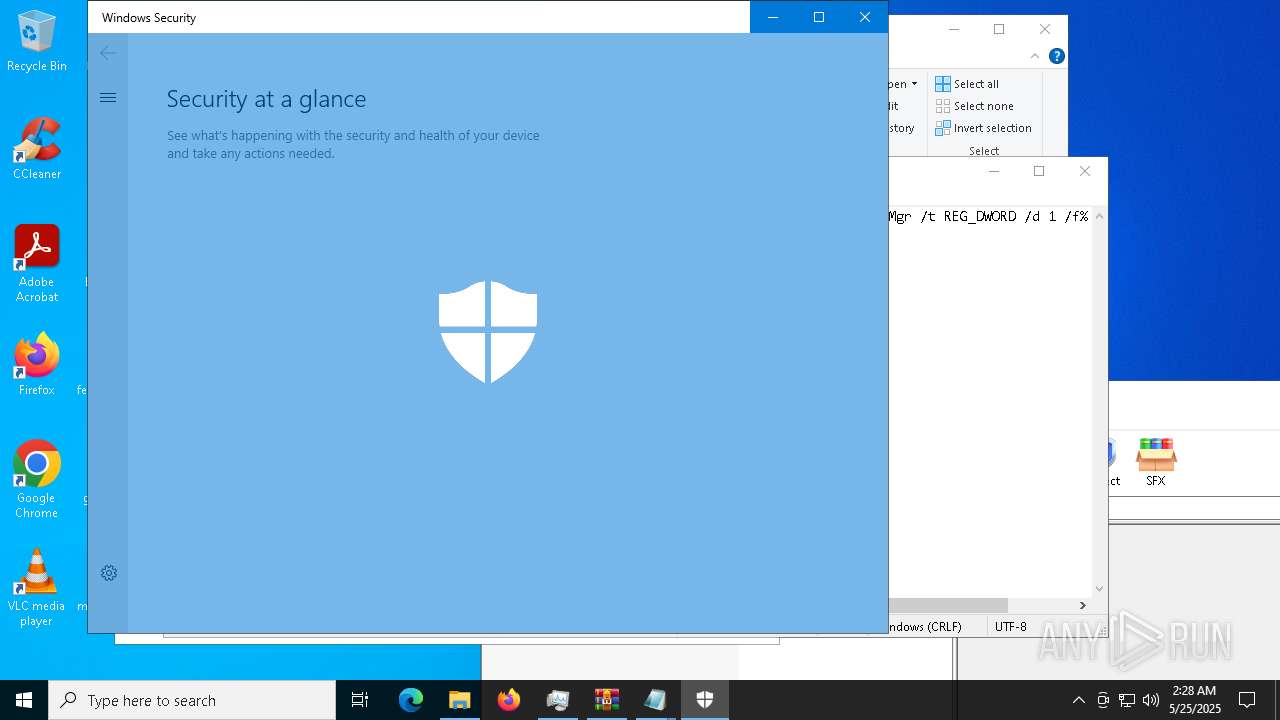Open Google Chrome desktop shortcut
The image size is (1280, 720).
pyautogui.click(x=37, y=480)
